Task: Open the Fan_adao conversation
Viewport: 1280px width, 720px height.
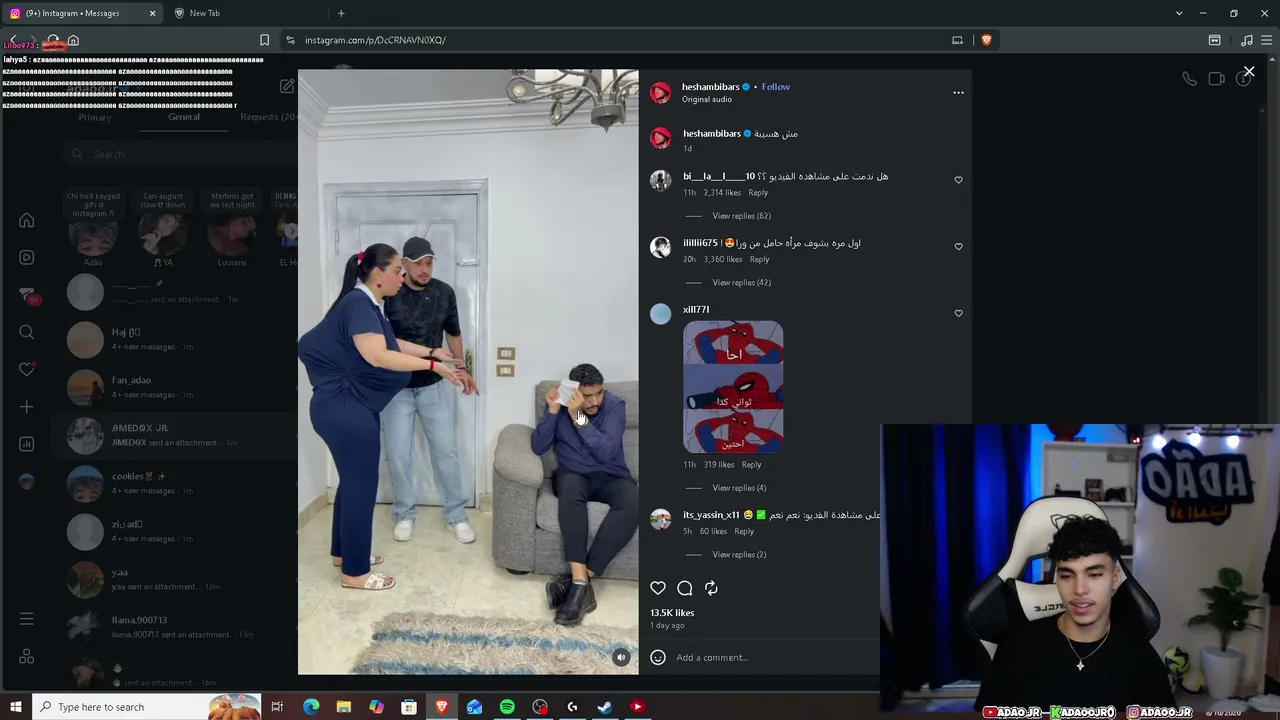Action: pyautogui.click(x=175, y=387)
